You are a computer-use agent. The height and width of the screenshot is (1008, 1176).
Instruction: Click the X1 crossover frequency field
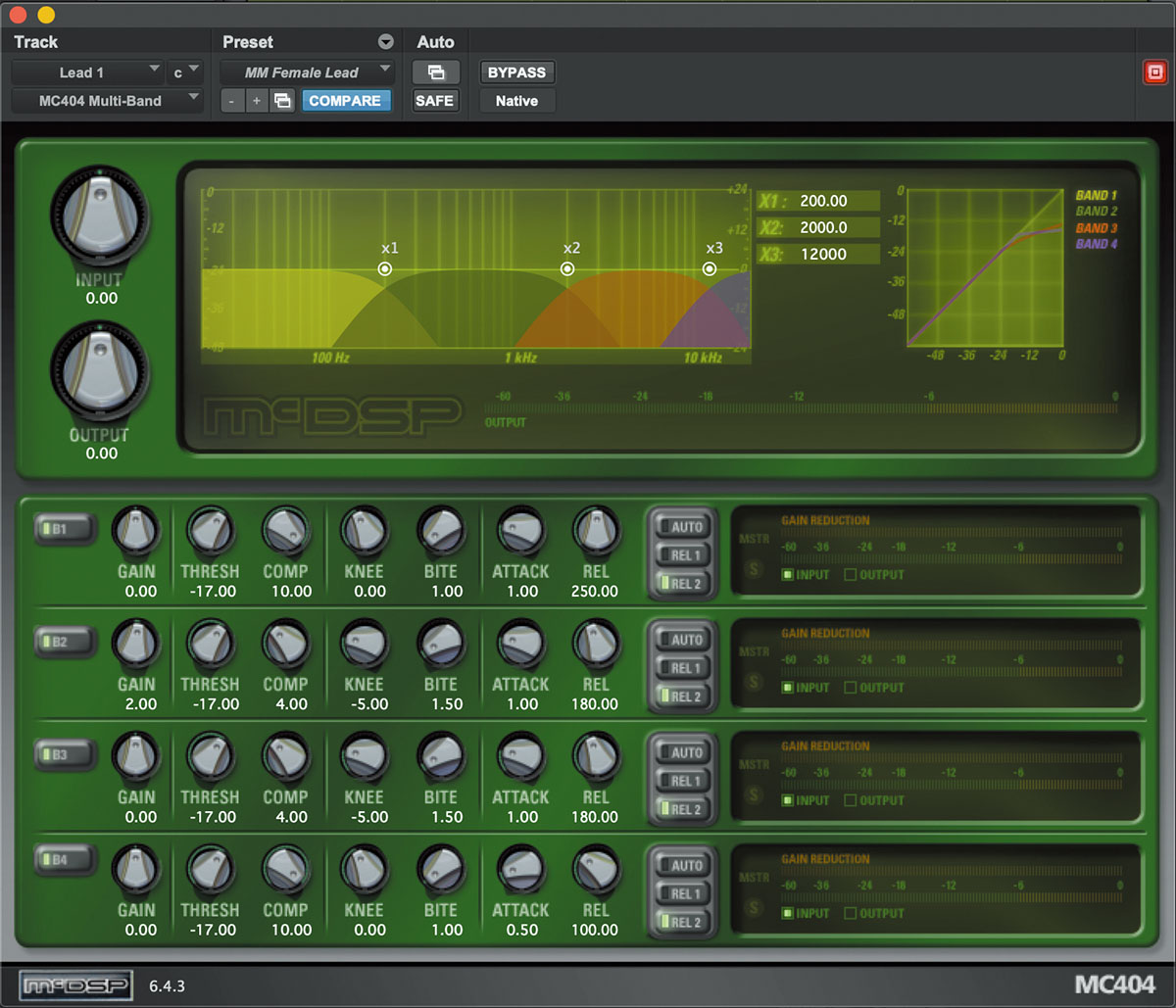(818, 201)
